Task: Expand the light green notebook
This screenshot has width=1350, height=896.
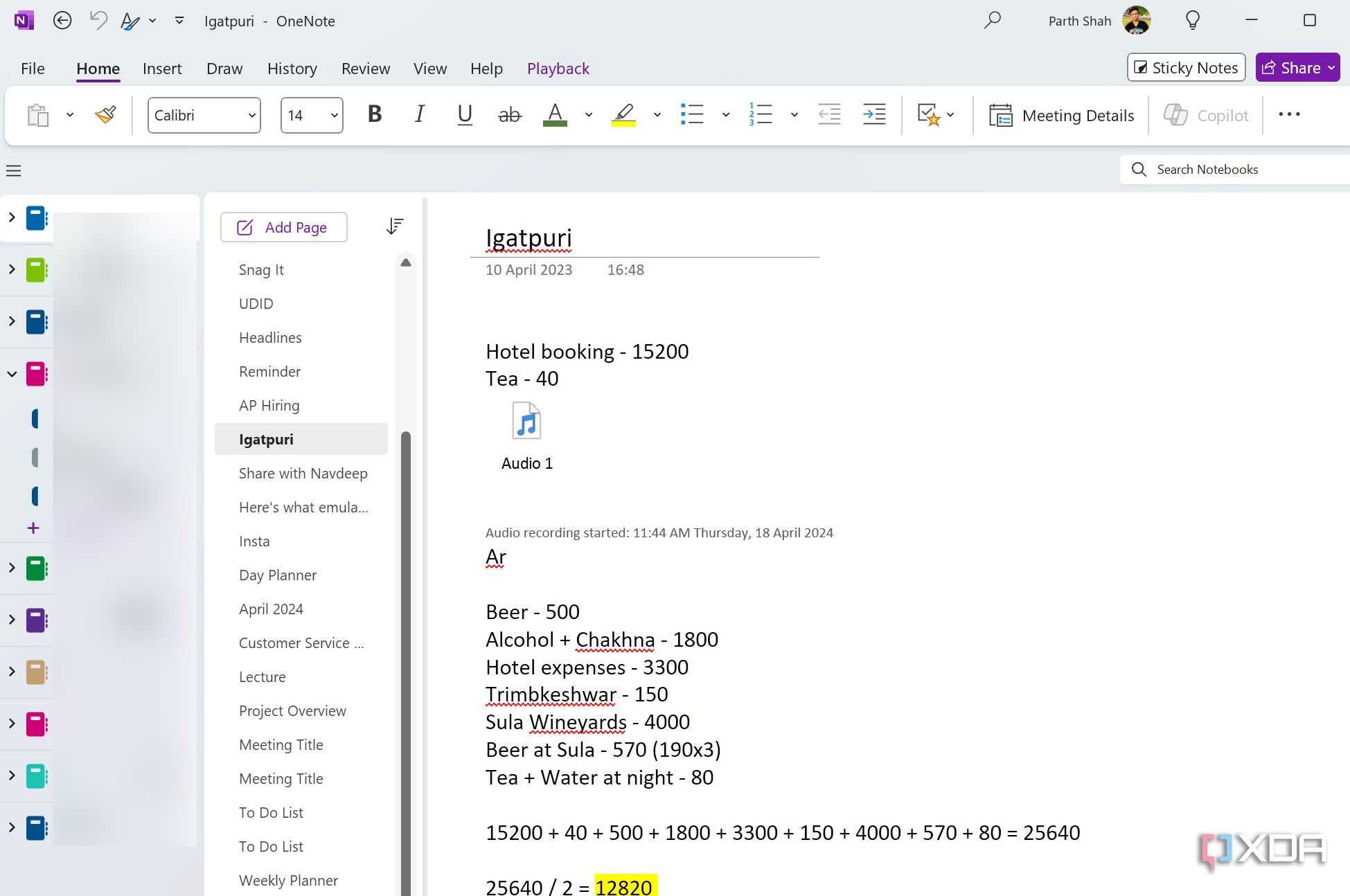Action: pos(12,269)
